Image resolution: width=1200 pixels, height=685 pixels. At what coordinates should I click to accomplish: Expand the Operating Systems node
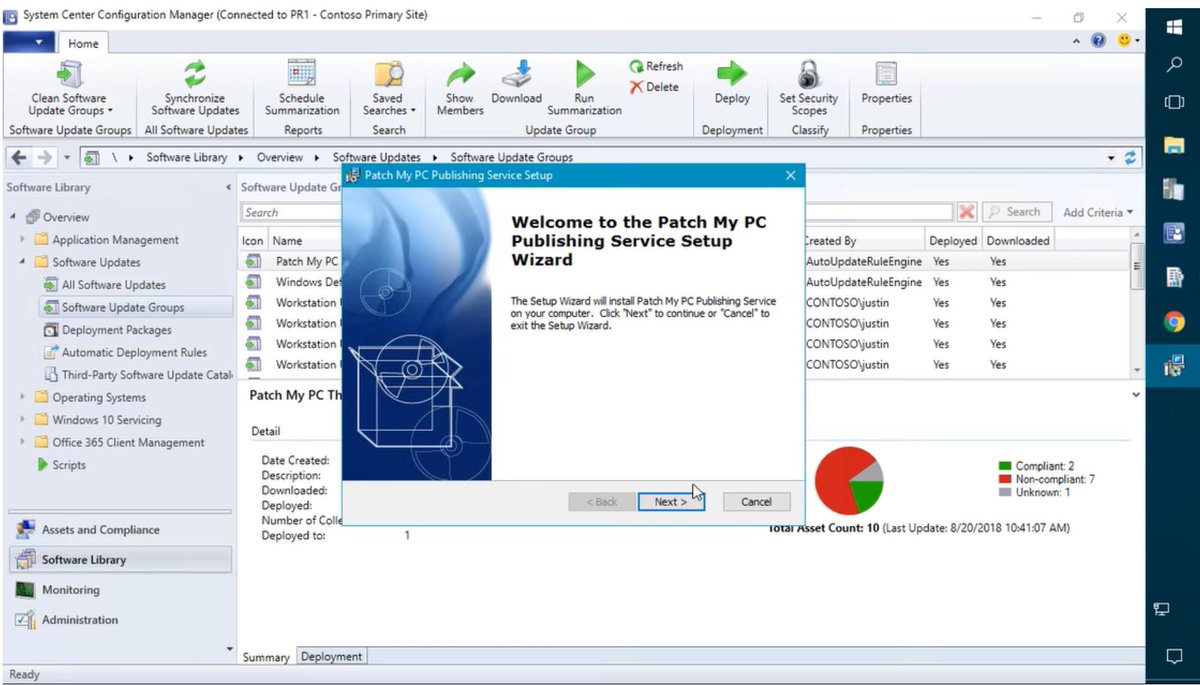[x=23, y=397]
